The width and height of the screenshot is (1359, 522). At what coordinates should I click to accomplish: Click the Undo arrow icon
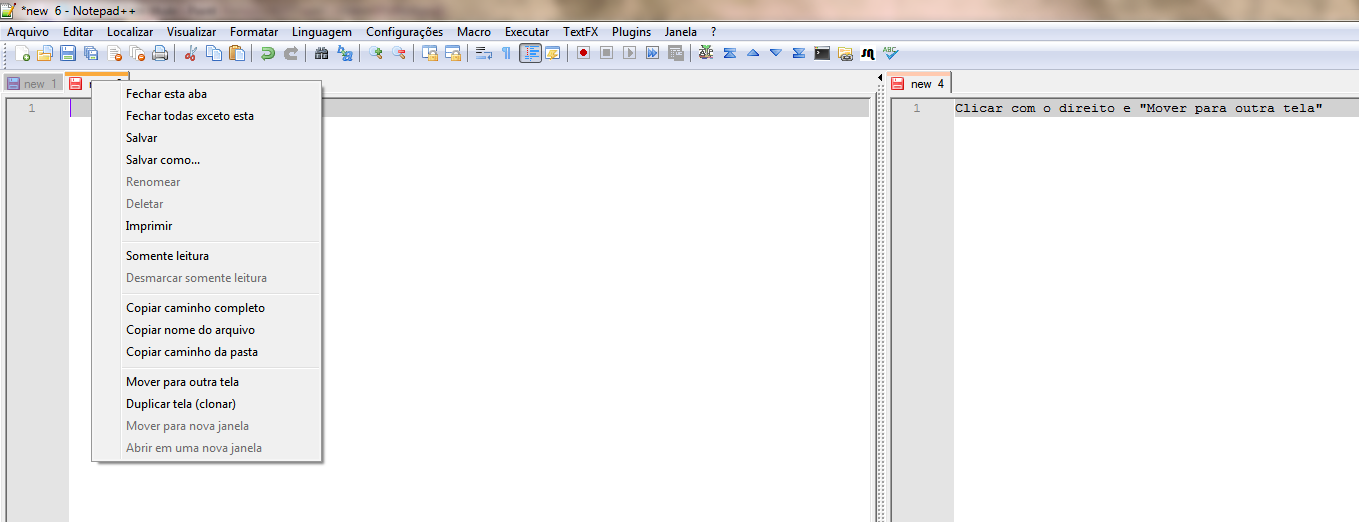(x=268, y=53)
